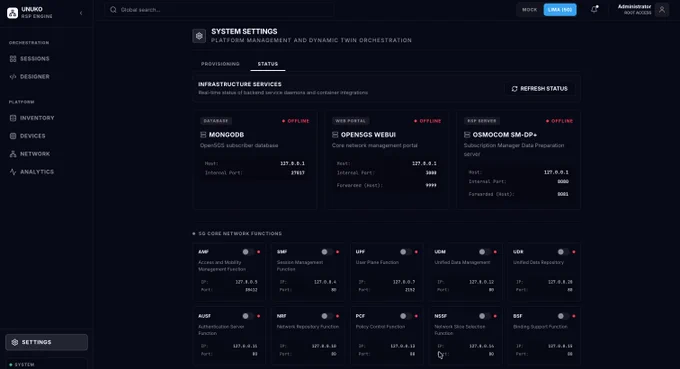Click the Designer code icon

pos(13,76)
